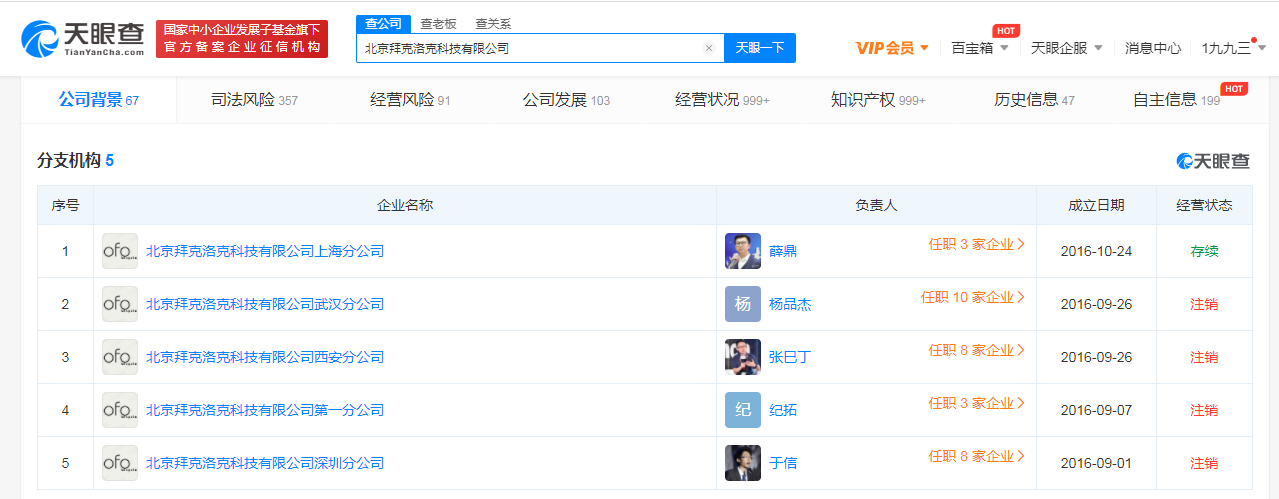Clear the search box with X icon
This screenshot has width=1279, height=499.
point(709,48)
